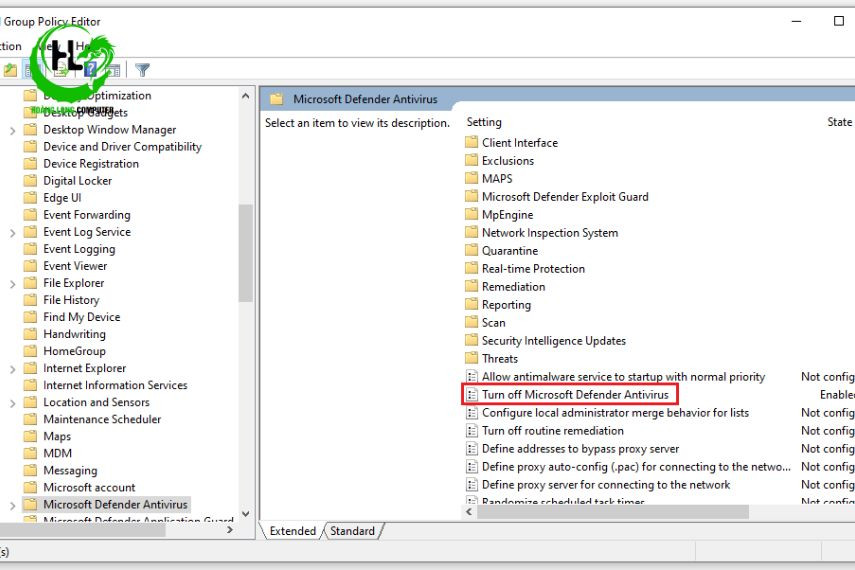Select Event Viewer in the tree
The width and height of the screenshot is (855, 570).
(75, 266)
